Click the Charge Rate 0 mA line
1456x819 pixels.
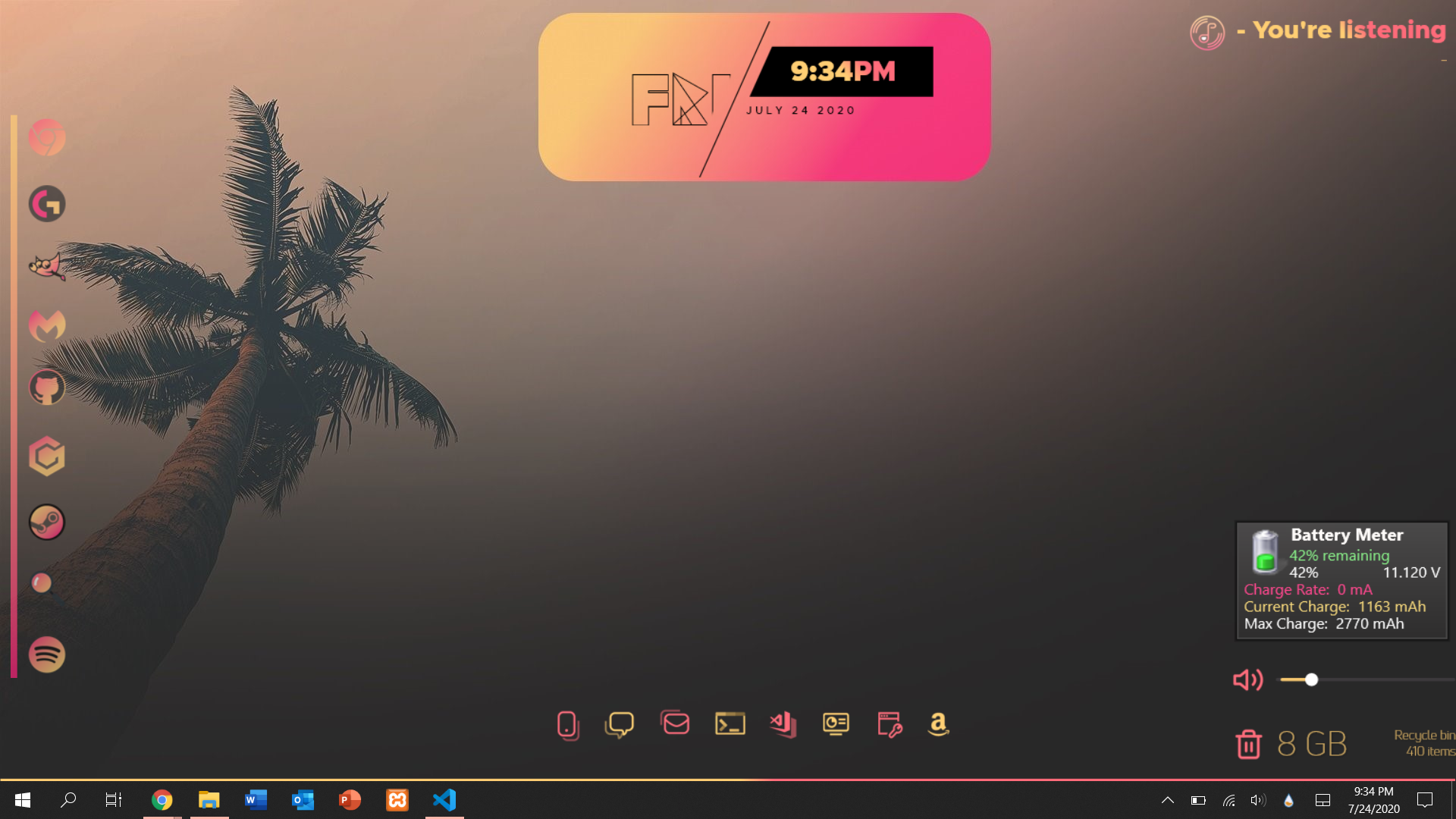click(1308, 590)
